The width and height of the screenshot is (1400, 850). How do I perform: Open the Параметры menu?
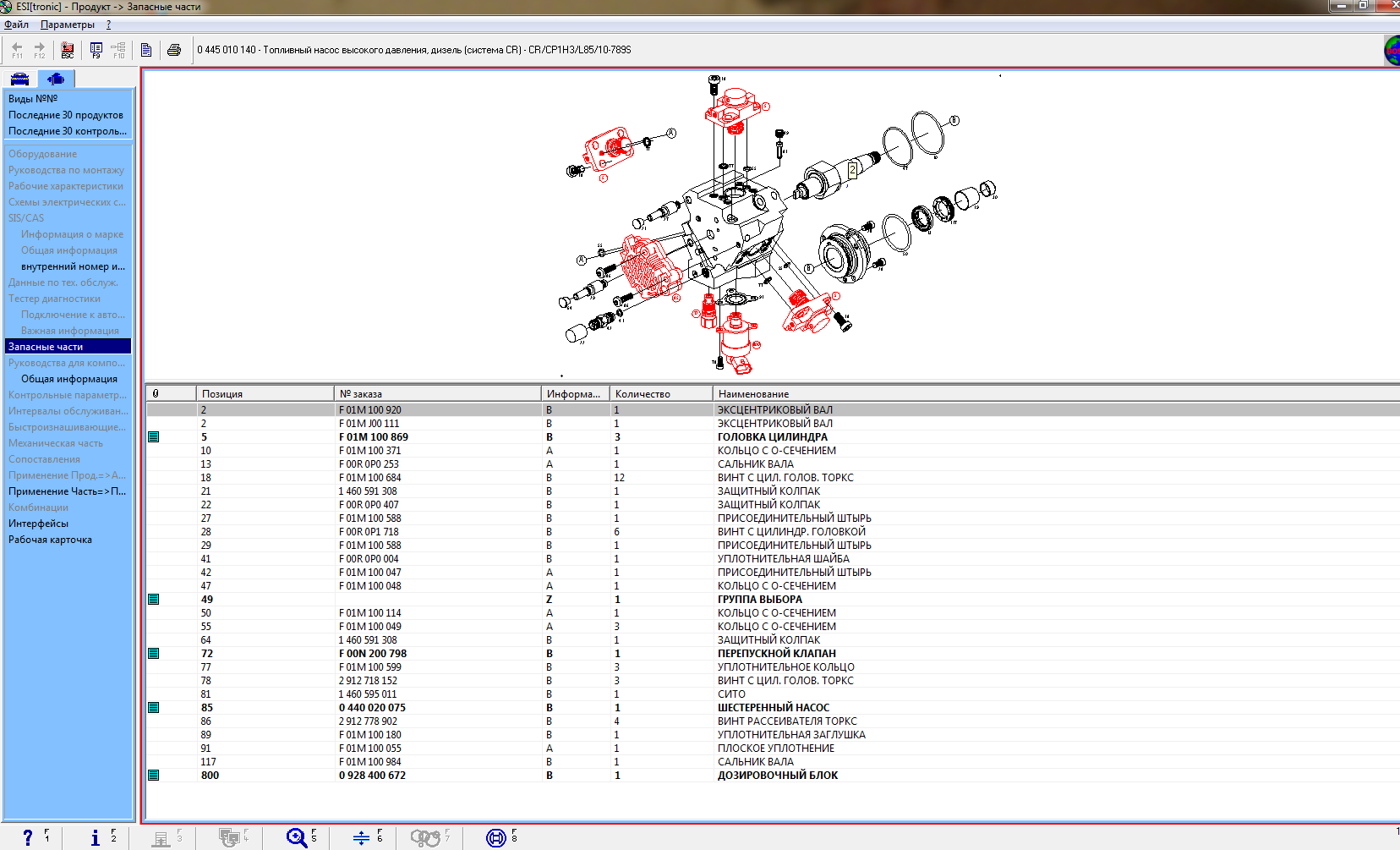[68, 25]
